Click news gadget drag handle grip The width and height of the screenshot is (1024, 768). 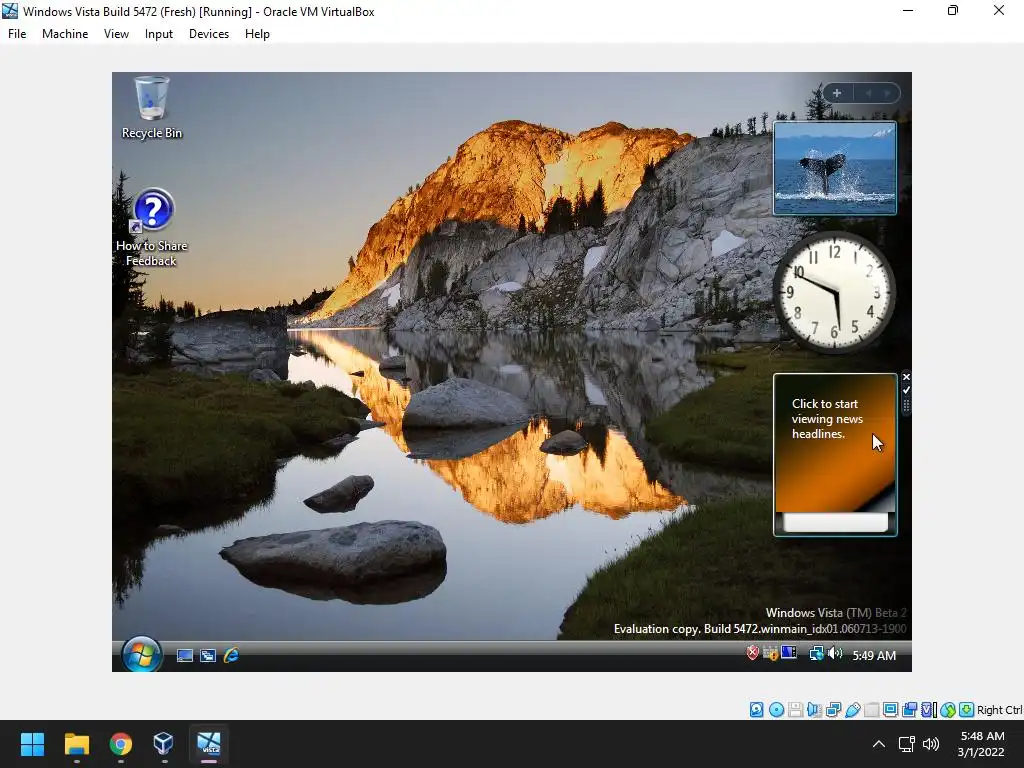pos(906,406)
